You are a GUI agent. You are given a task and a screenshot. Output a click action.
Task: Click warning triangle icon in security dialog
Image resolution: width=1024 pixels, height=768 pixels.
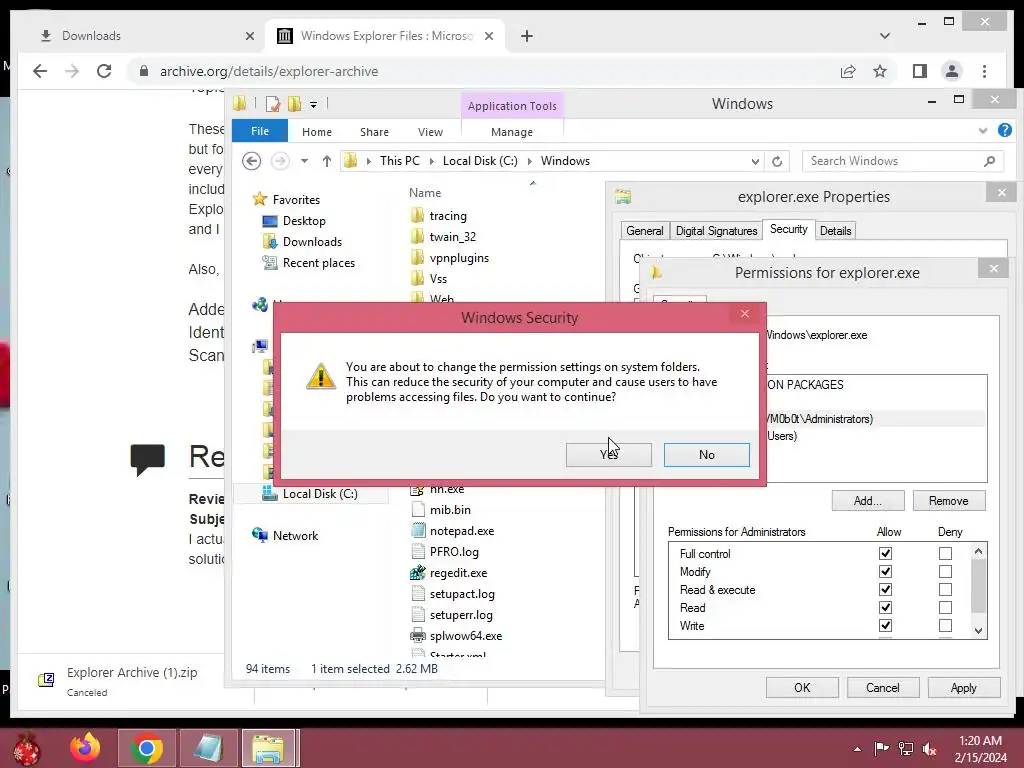pyautogui.click(x=321, y=376)
